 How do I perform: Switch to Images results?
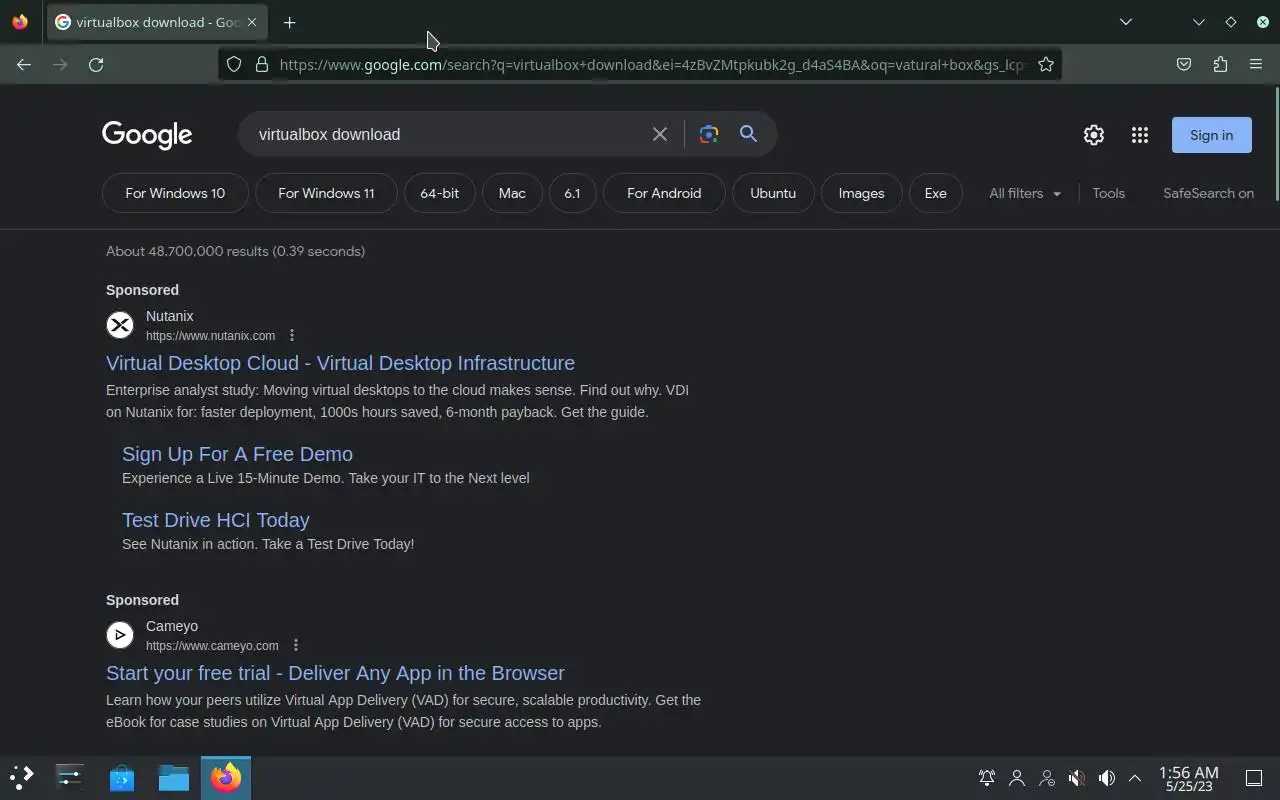pyautogui.click(x=861, y=193)
